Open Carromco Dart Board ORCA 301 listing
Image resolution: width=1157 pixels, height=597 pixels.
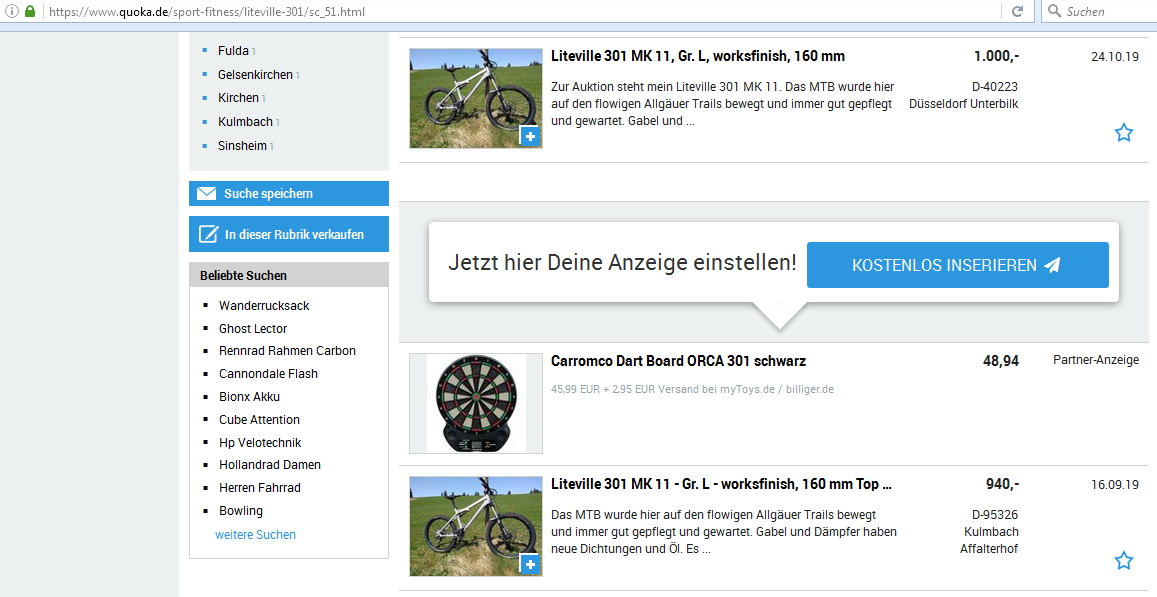[x=678, y=361]
